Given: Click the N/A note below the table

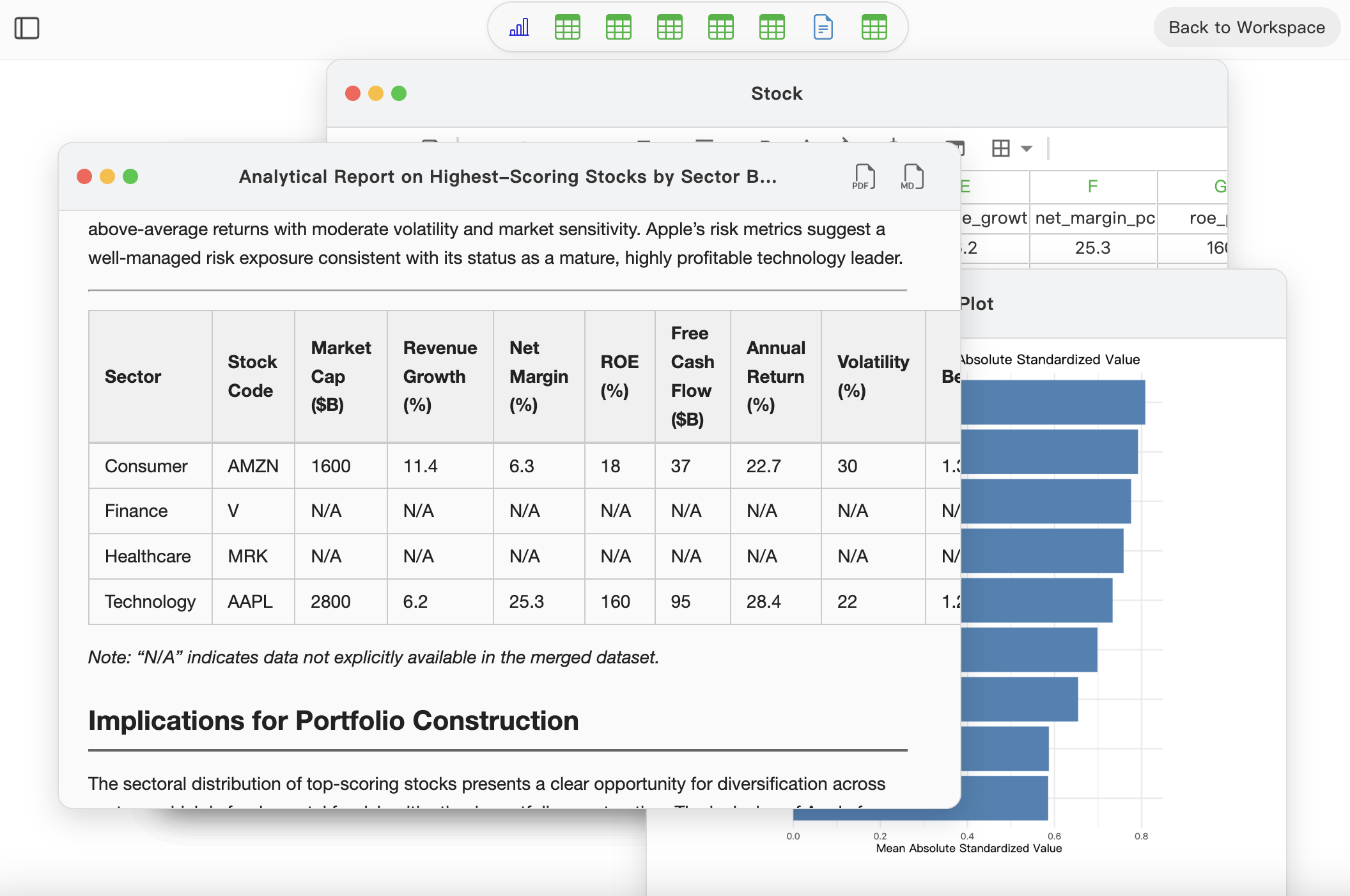Looking at the screenshot, I should coord(373,658).
